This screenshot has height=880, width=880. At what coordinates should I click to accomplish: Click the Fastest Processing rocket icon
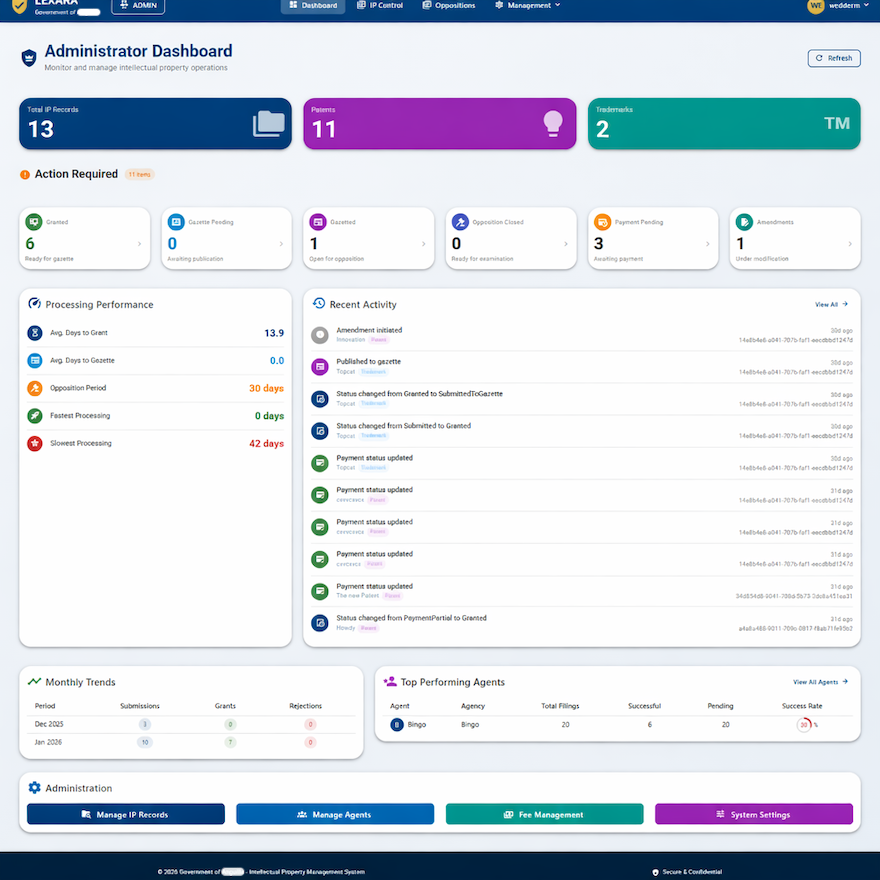(x=35, y=416)
